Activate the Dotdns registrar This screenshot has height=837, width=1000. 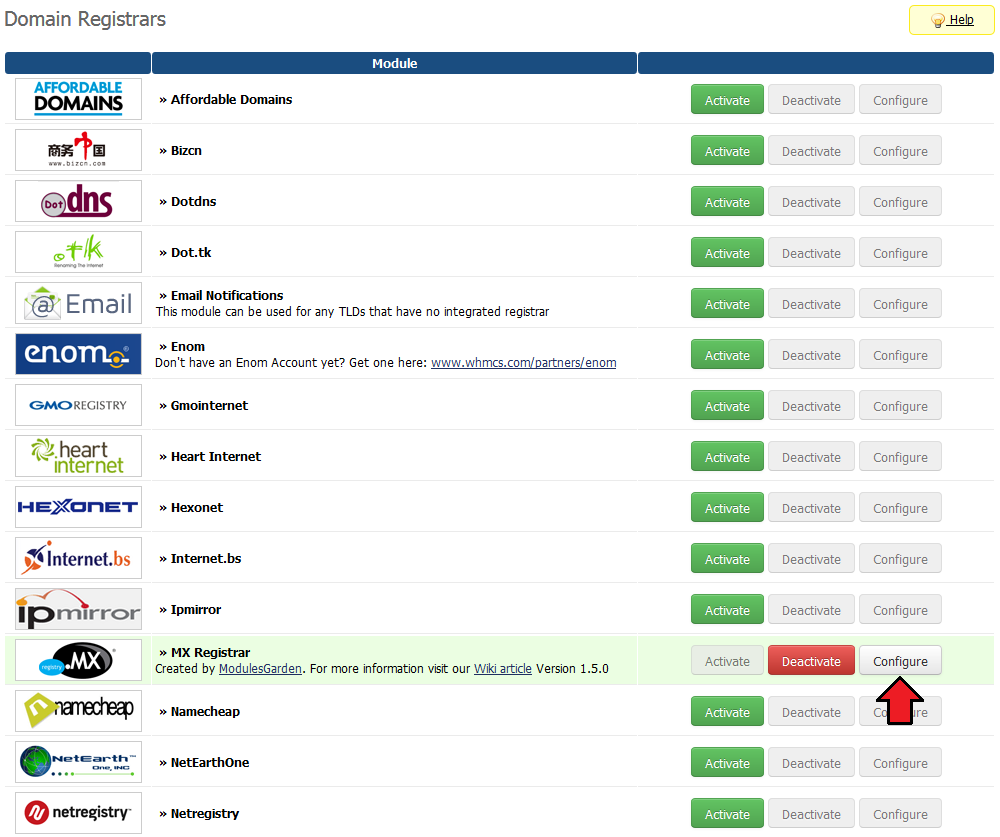pos(727,202)
